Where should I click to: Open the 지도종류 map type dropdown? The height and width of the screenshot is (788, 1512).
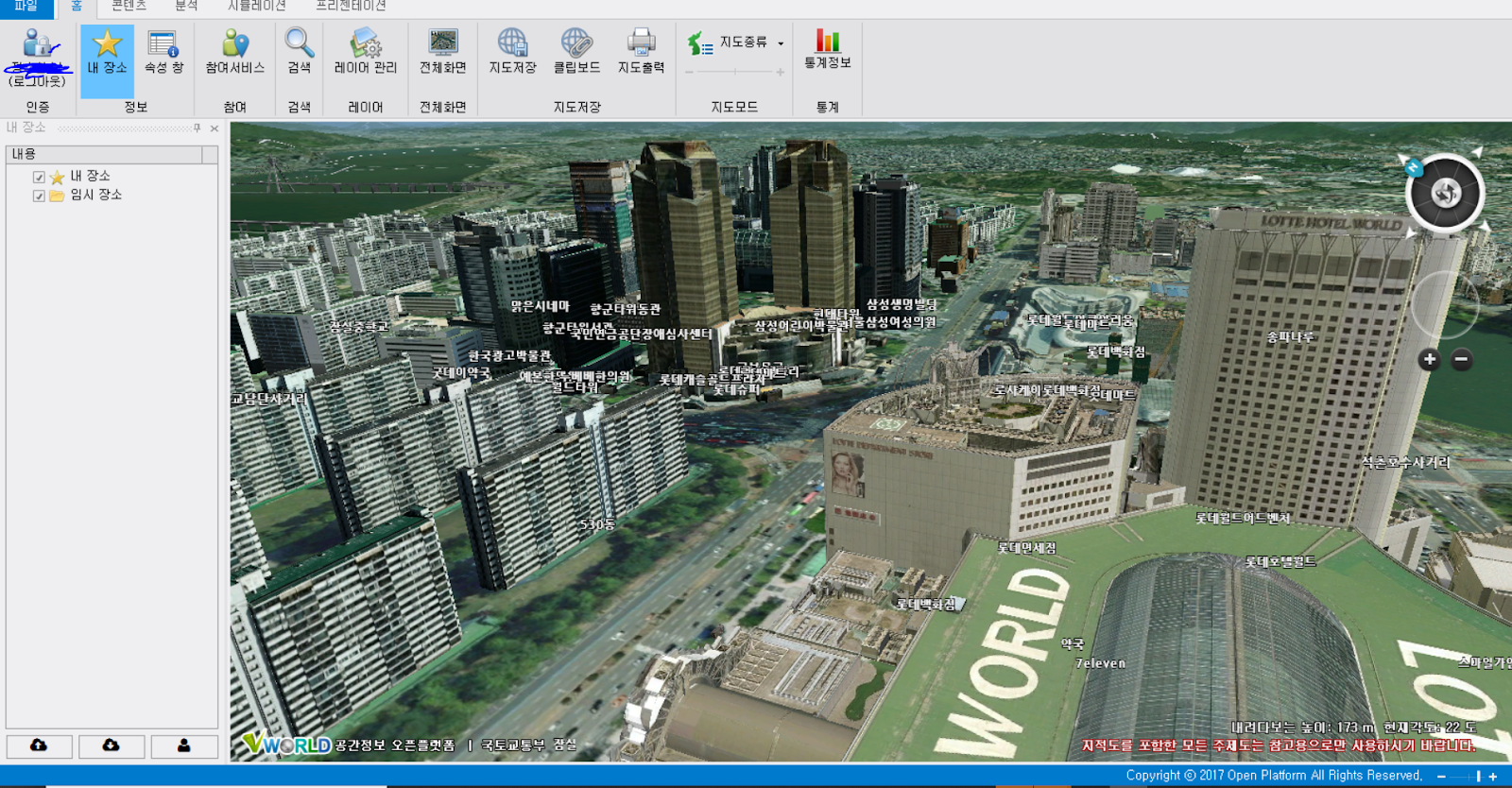[736, 43]
